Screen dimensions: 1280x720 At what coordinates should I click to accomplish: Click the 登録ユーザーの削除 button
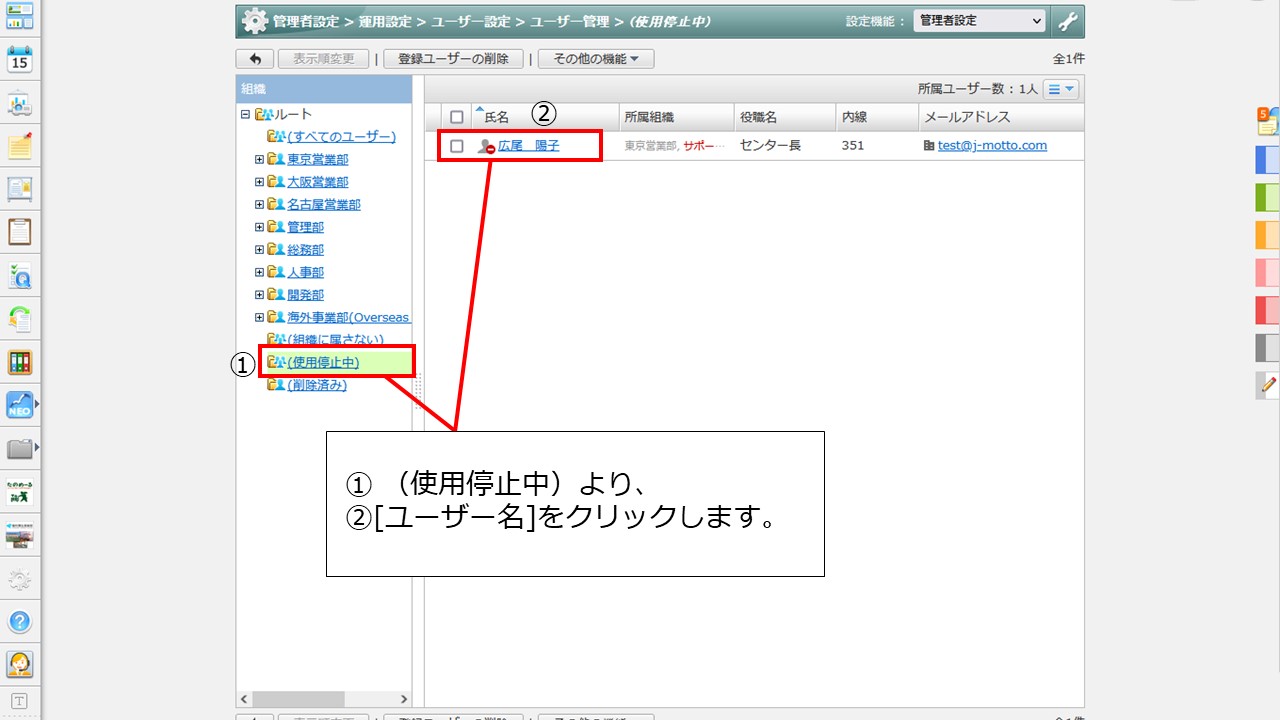pos(453,59)
